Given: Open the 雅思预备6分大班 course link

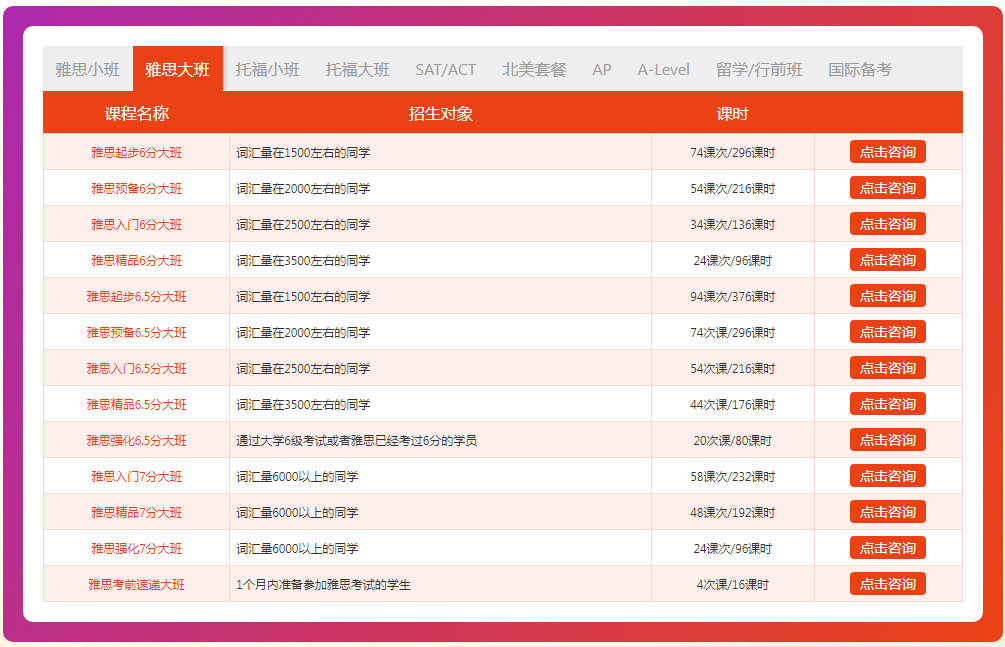Looking at the screenshot, I should click(136, 189).
